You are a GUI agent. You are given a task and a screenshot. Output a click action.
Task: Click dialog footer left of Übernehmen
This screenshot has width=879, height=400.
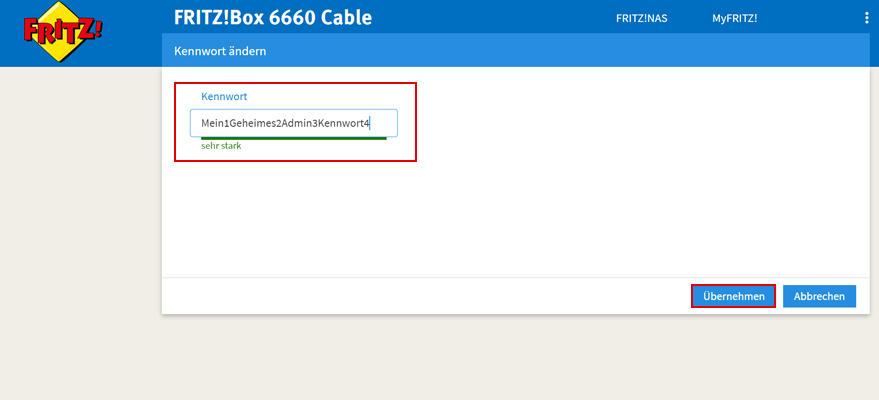pyautogui.click(x=420, y=296)
